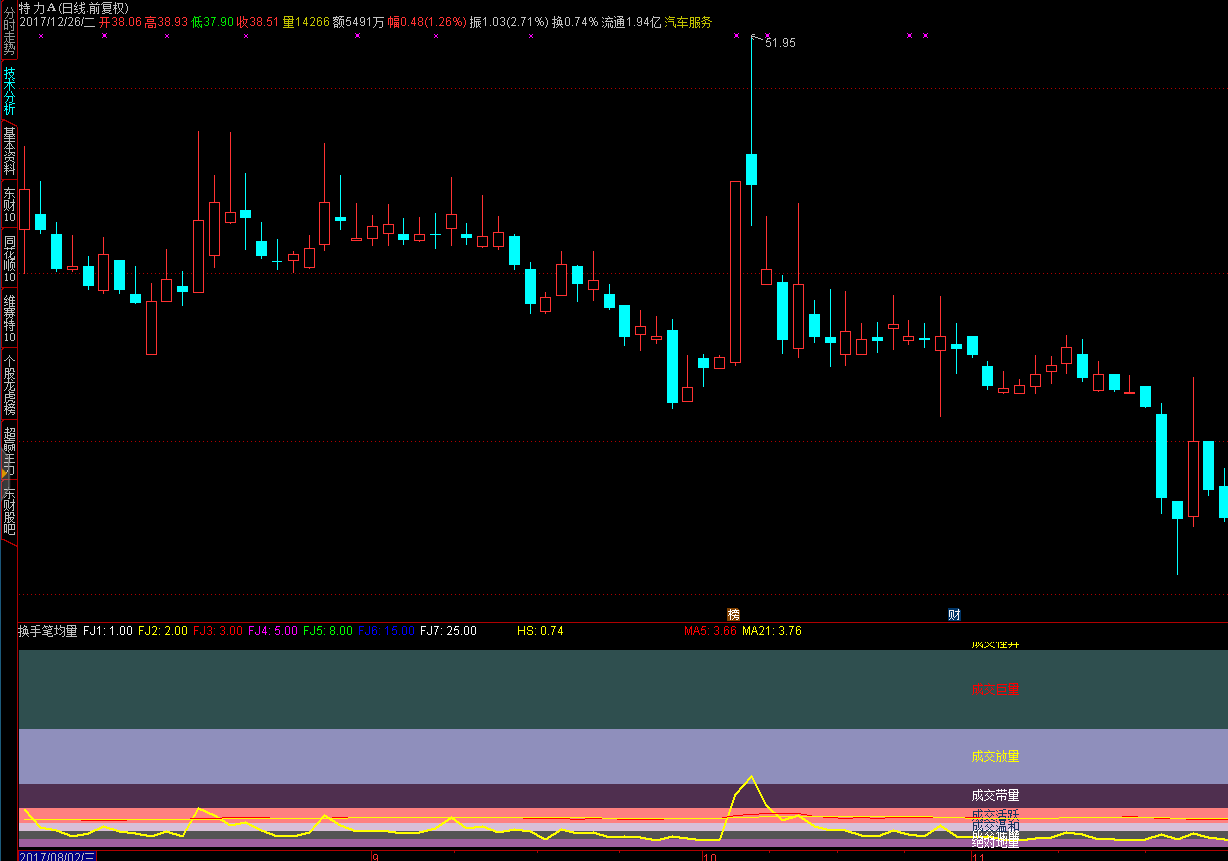Click the tall red candle peaking at 51.95

(x=736, y=271)
